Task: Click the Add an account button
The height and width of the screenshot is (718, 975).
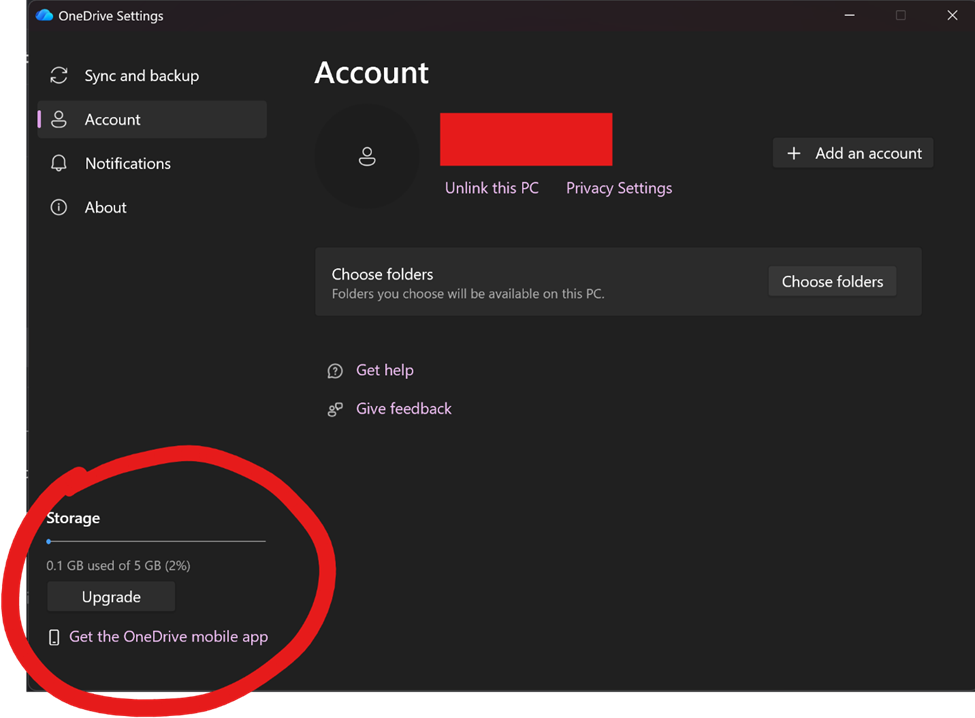Action: click(853, 153)
